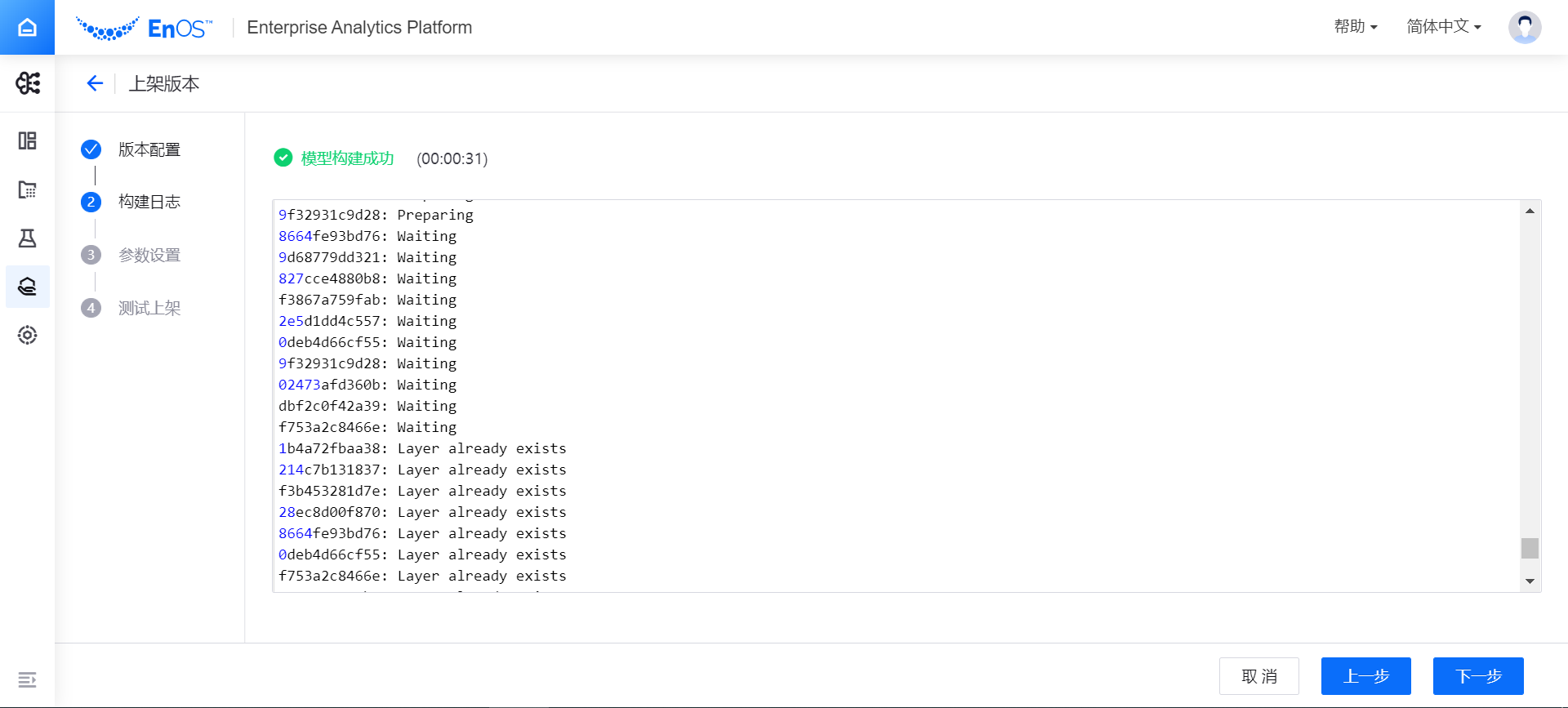
Task: Click log line 8664fe93bd76: Layer already exists
Action: click(x=422, y=533)
